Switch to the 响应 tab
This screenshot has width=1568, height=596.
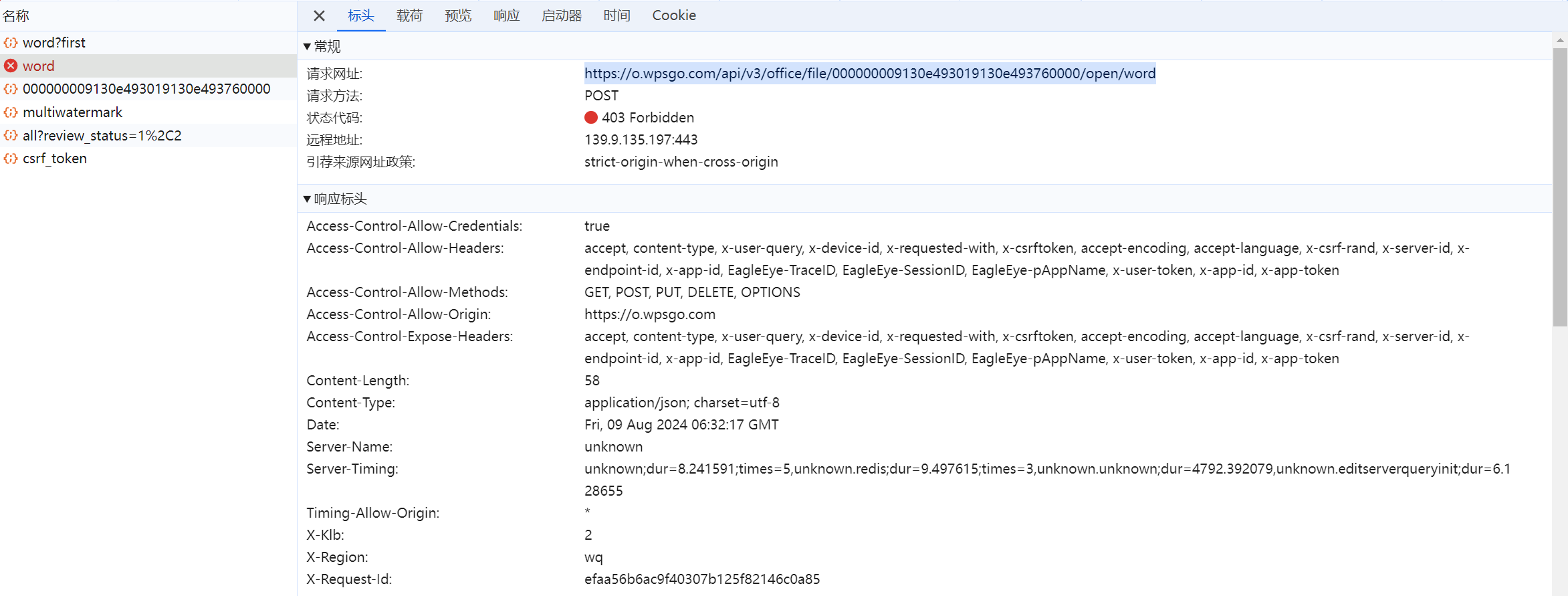coord(507,15)
